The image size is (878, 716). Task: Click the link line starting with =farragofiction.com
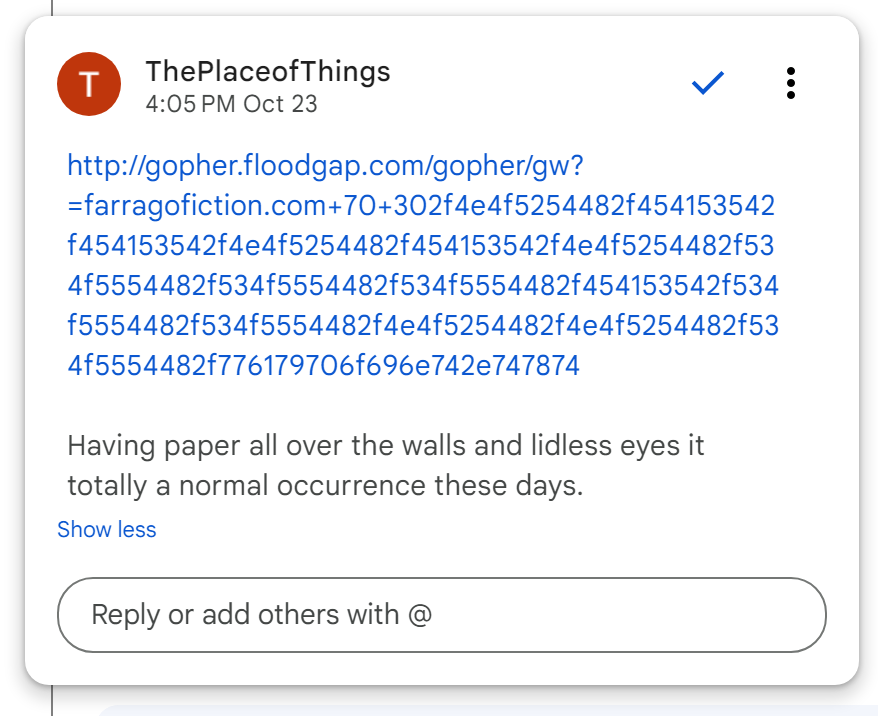click(421, 206)
